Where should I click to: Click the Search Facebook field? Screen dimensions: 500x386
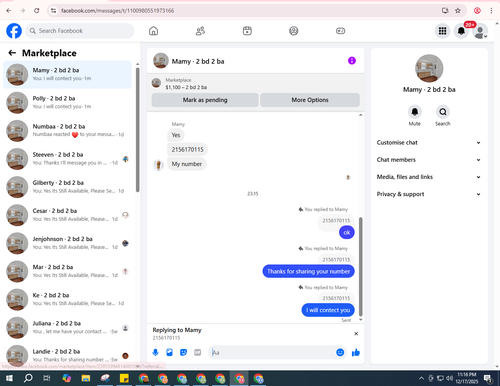coord(80,31)
